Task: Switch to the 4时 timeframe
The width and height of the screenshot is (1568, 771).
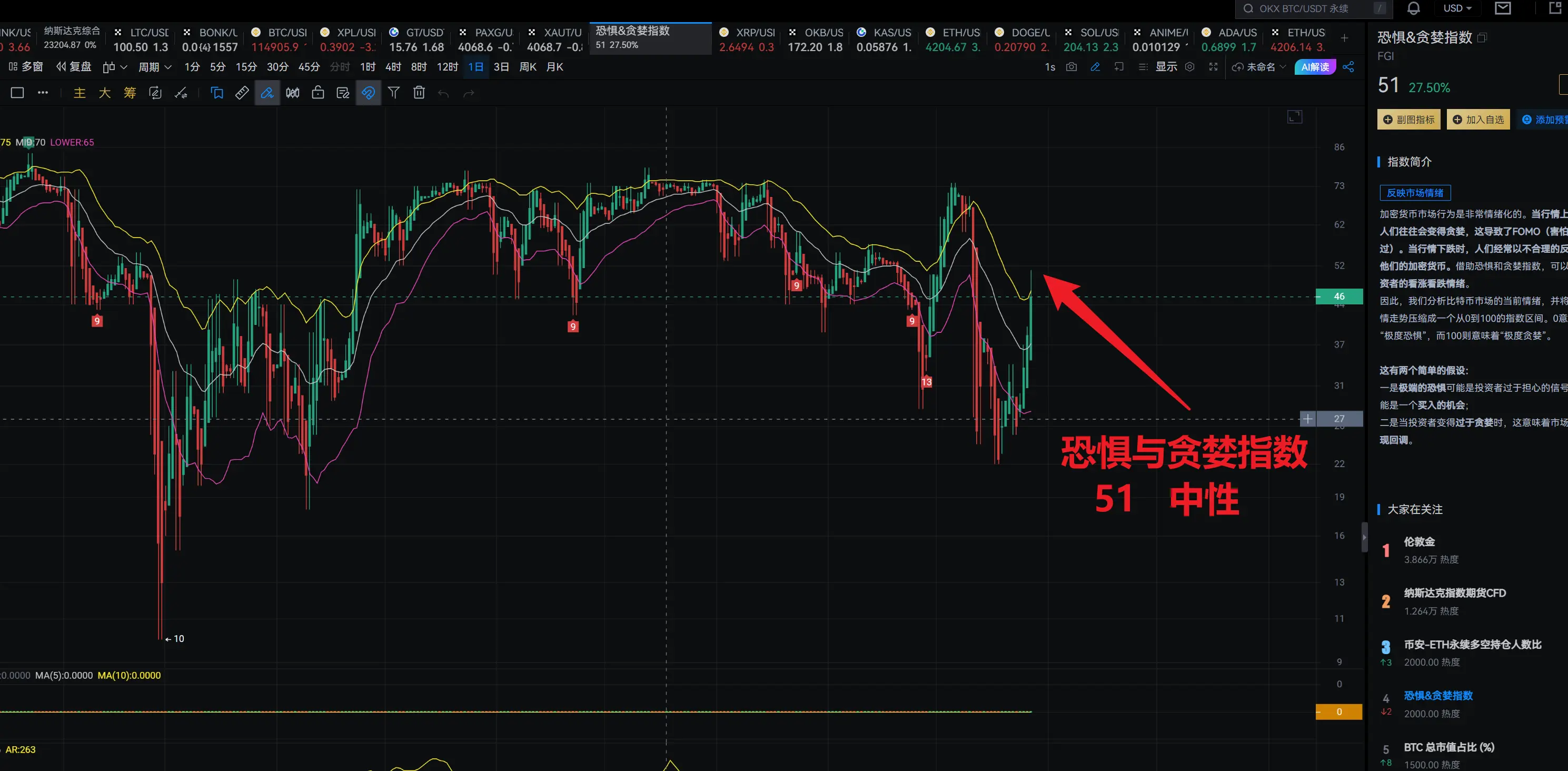Action: (393, 67)
